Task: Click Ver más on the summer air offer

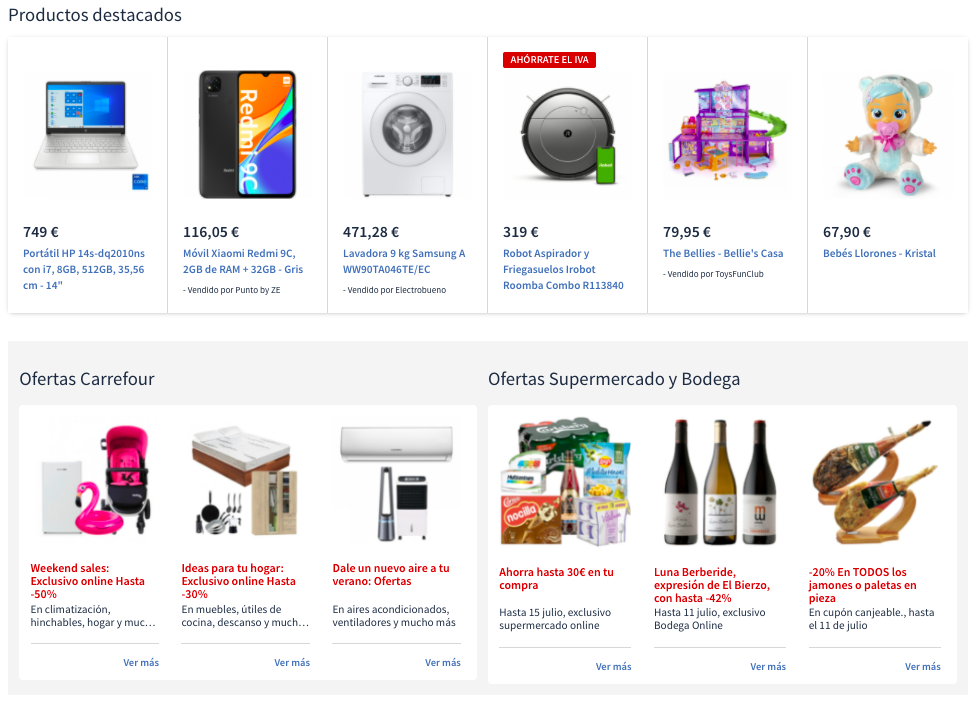Action: 442,662
